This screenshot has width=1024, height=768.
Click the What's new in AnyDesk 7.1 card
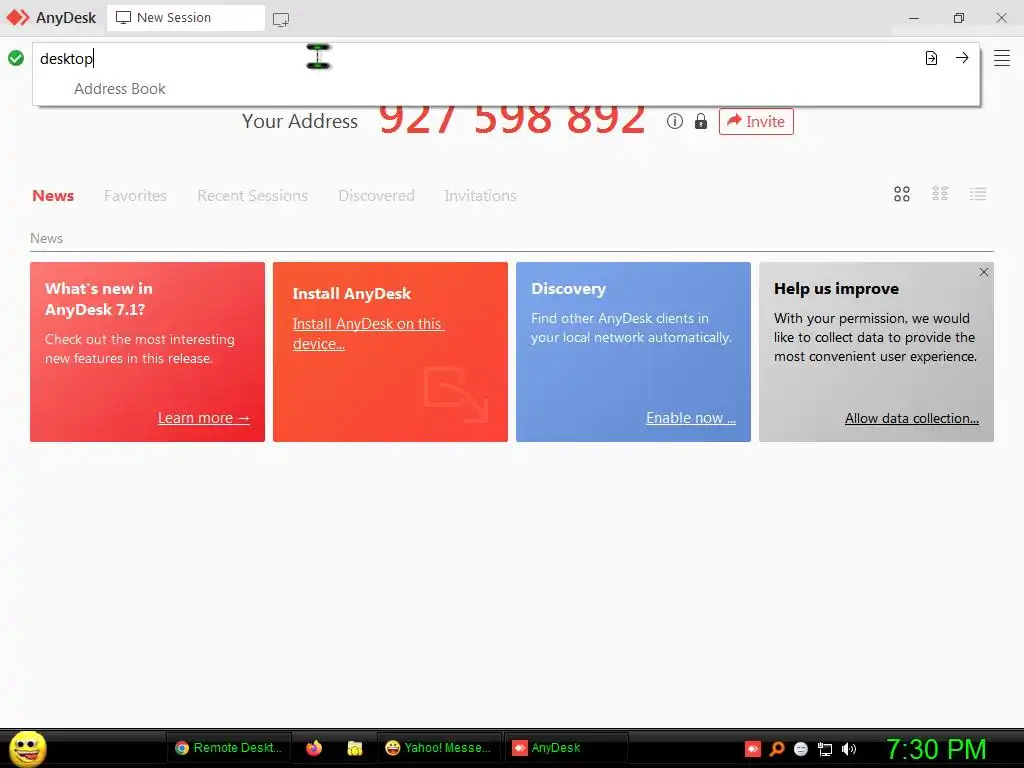coord(148,352)
